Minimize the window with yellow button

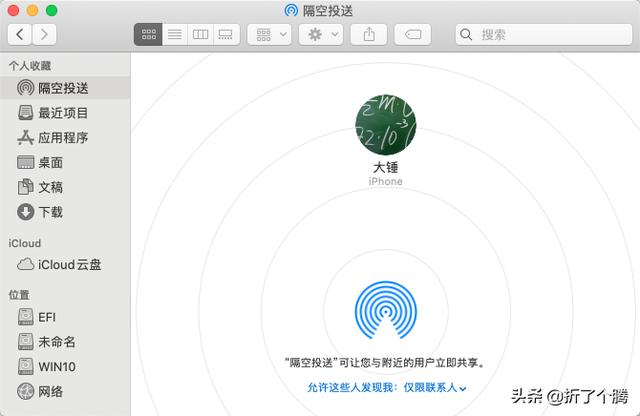(x=32, y=10)
